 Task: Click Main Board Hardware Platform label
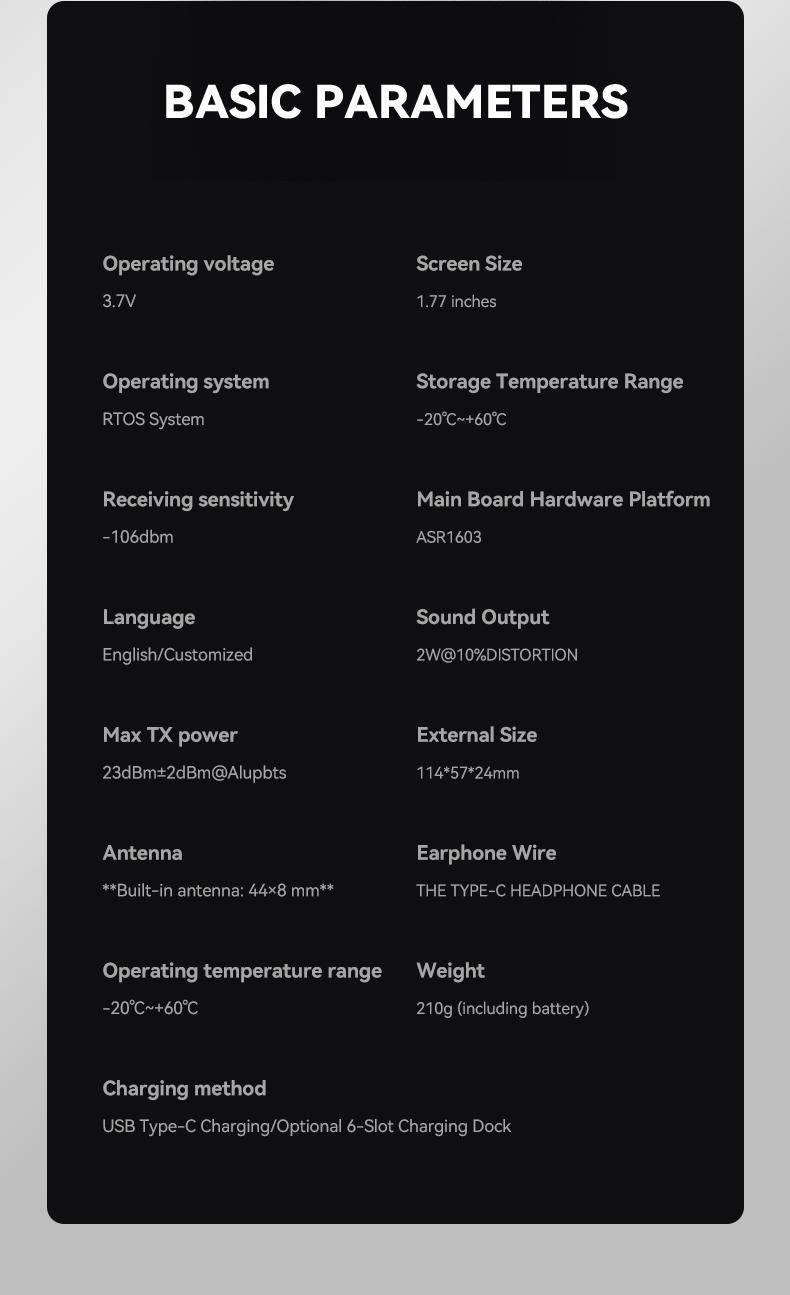563,499
